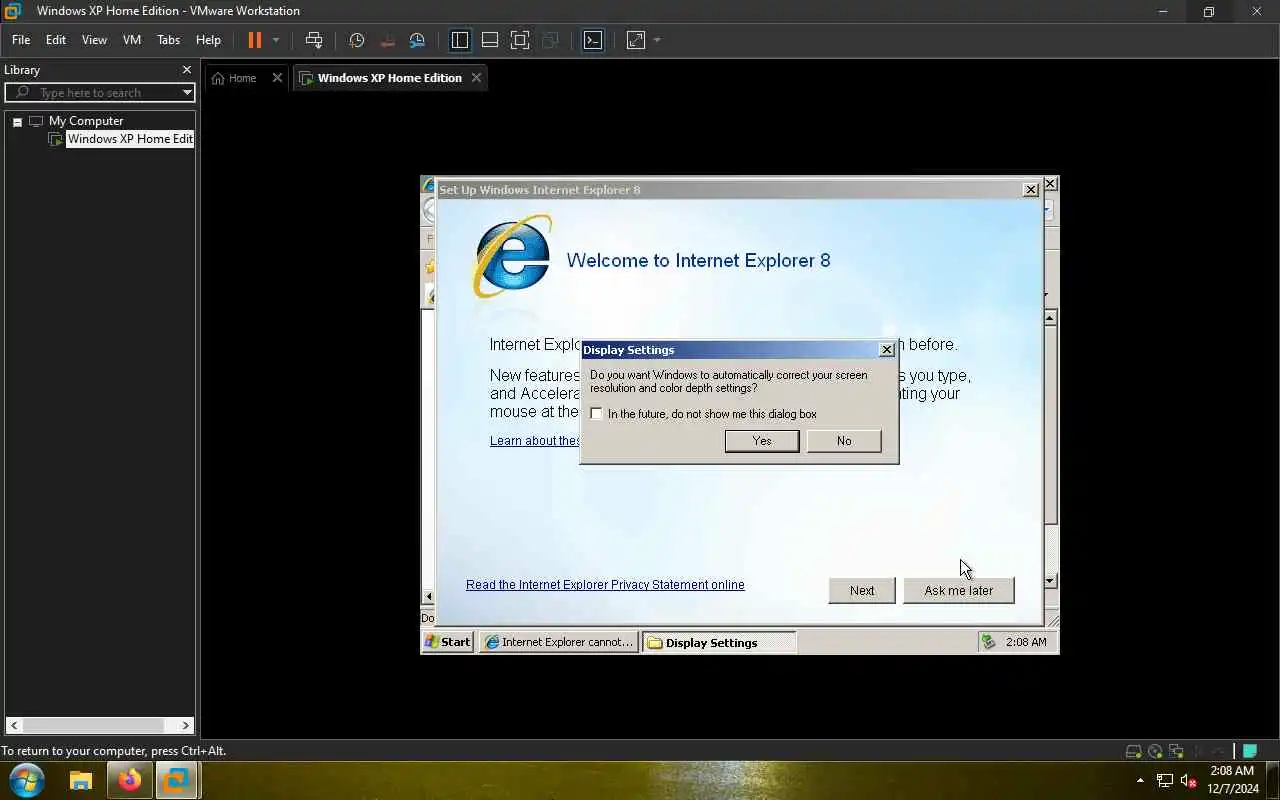Viewport: 1280px width, 800px height.
Task: Select Windows XP Home Edition in Library tree
Action: click(x=130, y=139)
